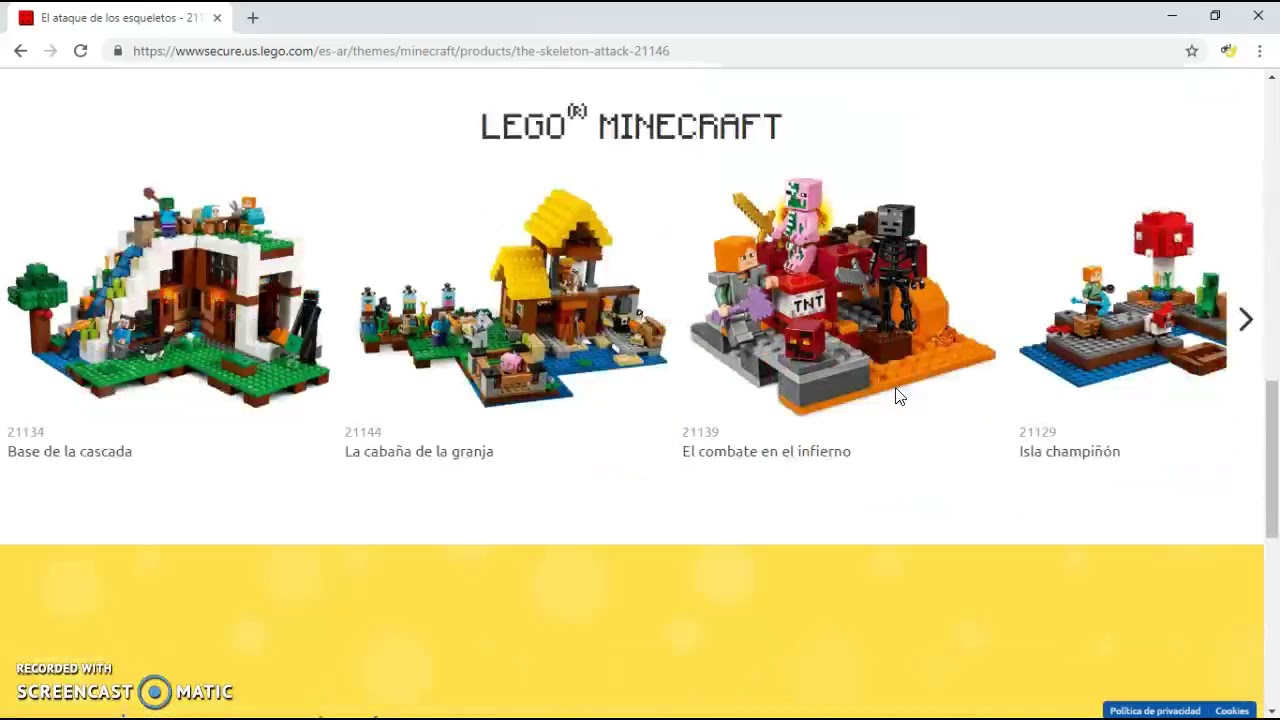Minimize the browser window
This screenshot has width=1280, height=720.
pyautogui.click(x=1172, y=16)
